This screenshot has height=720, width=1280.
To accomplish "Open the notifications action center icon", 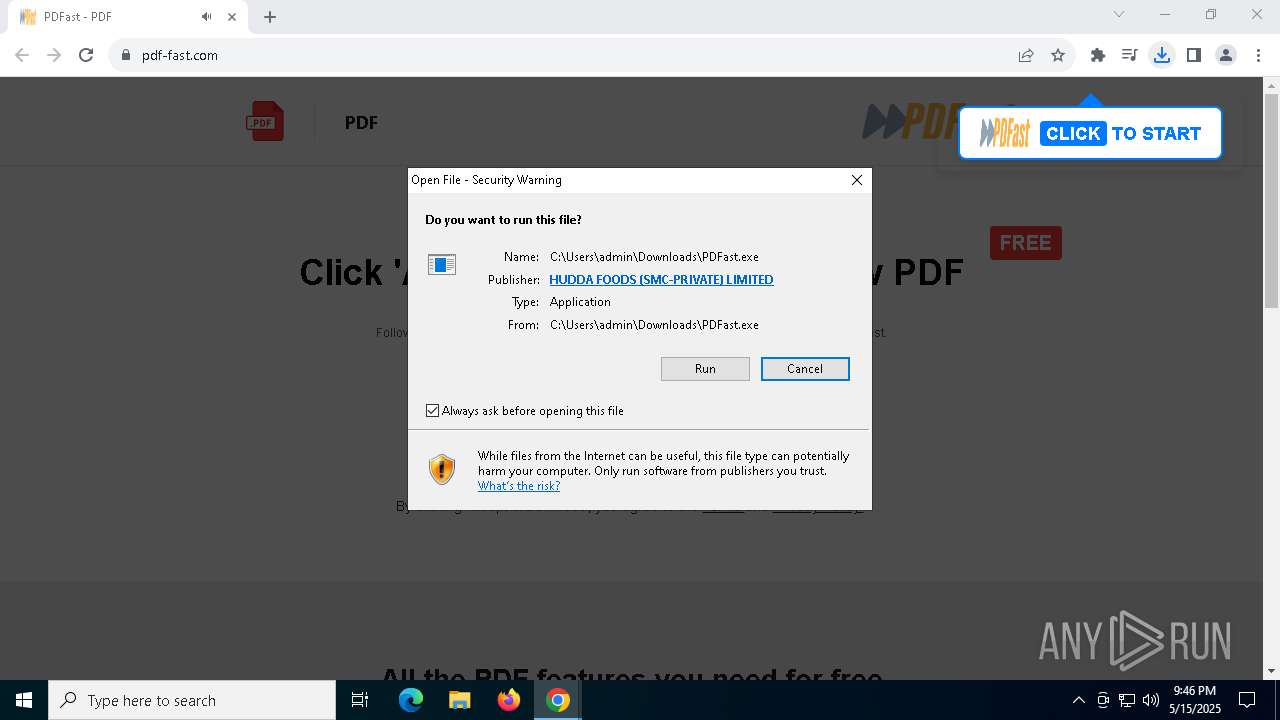I will tap(1247, 700).
